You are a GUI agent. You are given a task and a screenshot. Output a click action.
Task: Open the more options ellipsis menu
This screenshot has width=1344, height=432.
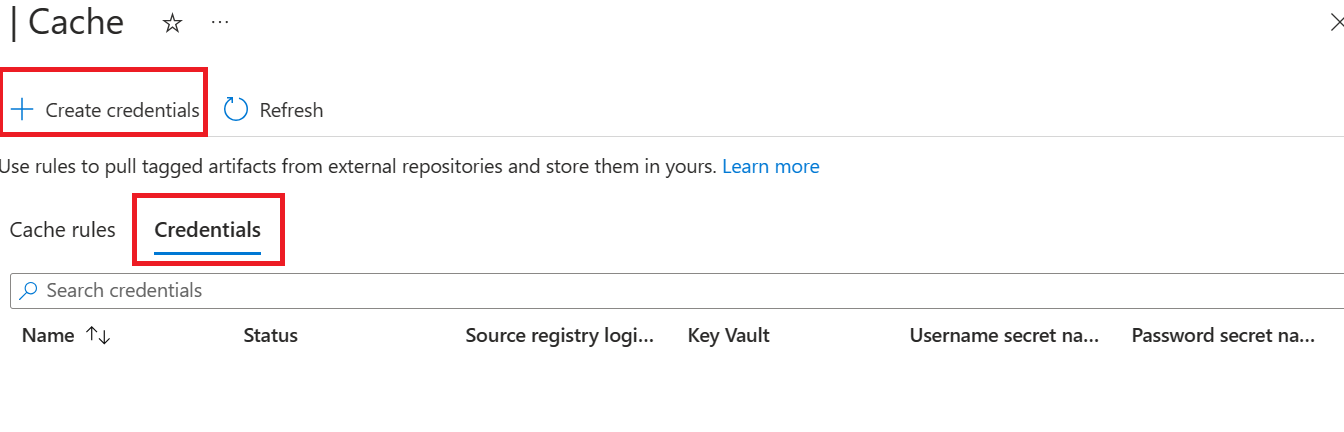coord(220,22)
